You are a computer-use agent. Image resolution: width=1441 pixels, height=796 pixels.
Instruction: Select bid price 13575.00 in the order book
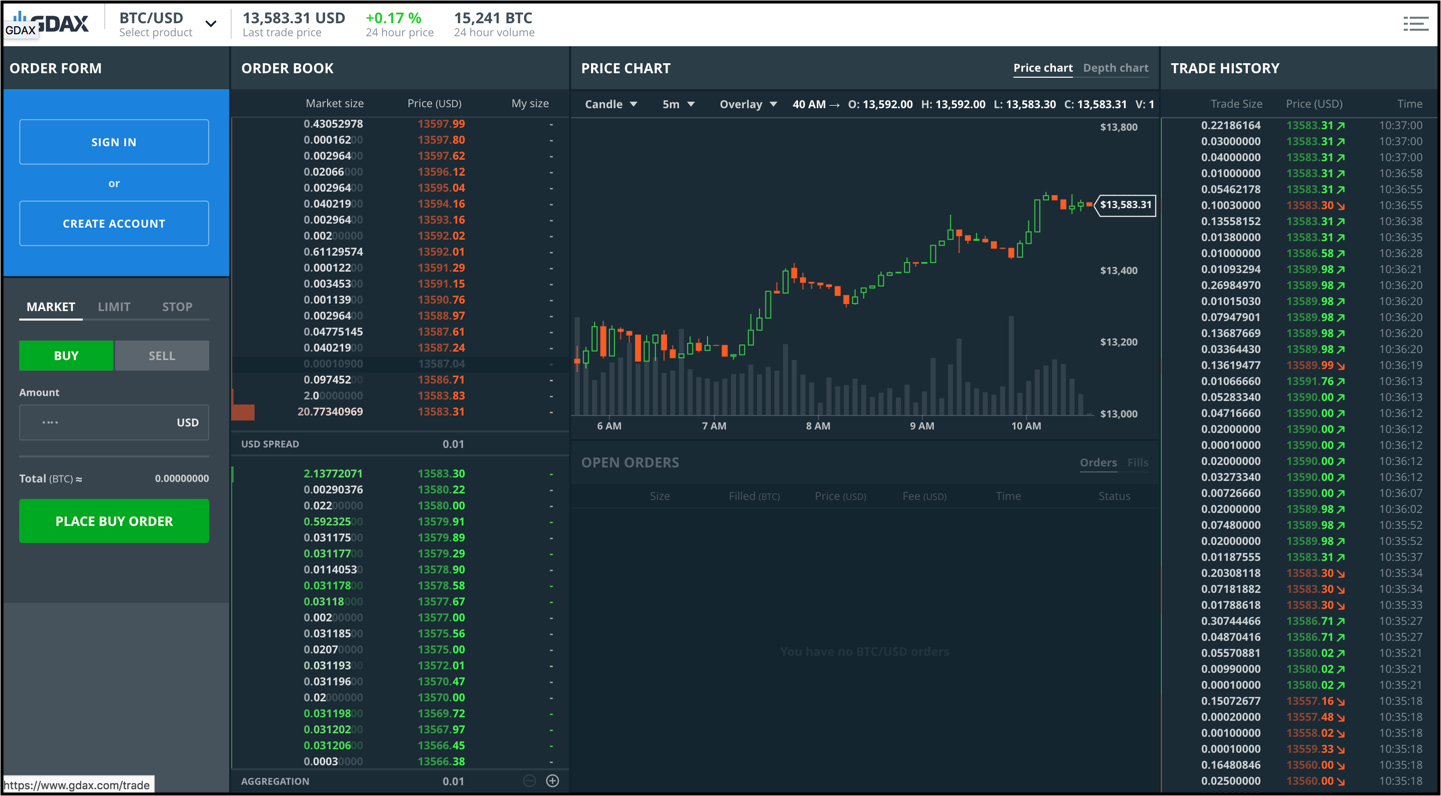(441, 650)
